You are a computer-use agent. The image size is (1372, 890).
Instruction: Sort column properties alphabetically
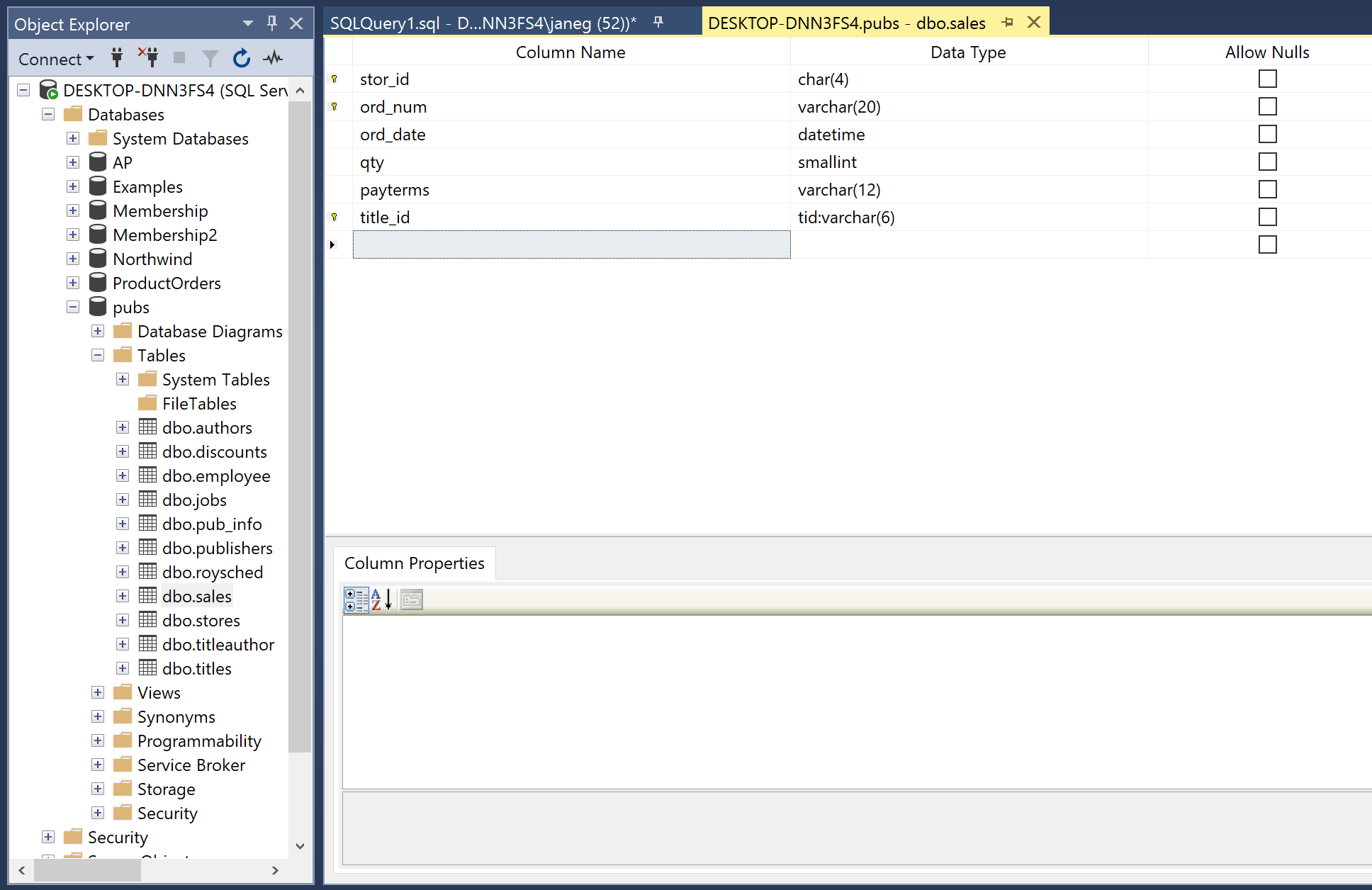(381, 600)
